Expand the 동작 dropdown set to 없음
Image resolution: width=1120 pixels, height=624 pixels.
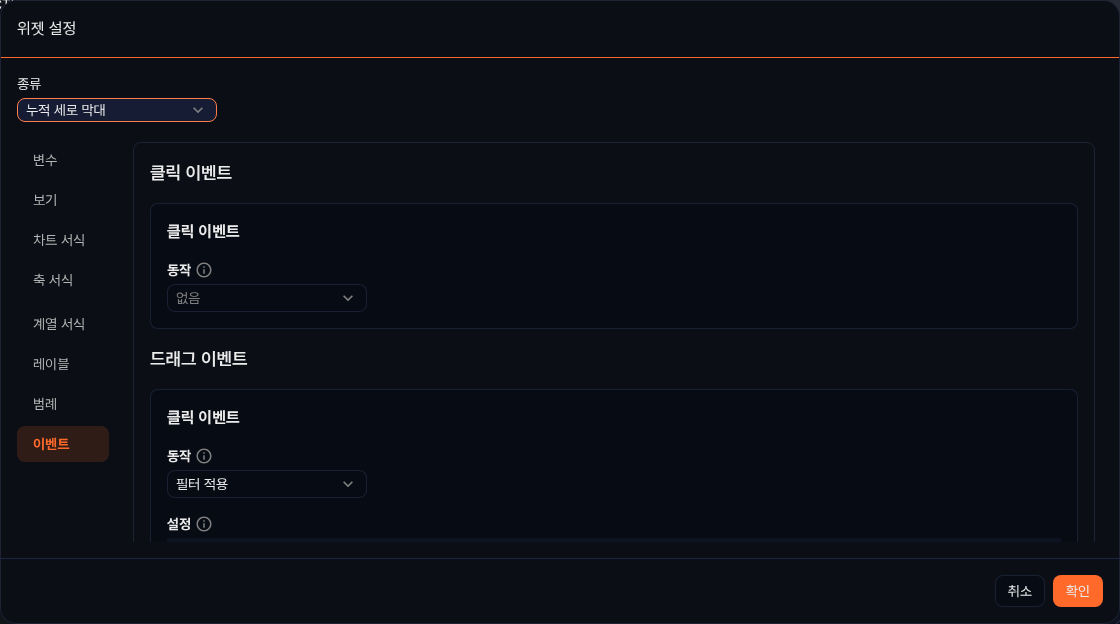pyautogui.click(x=266, y=298)
